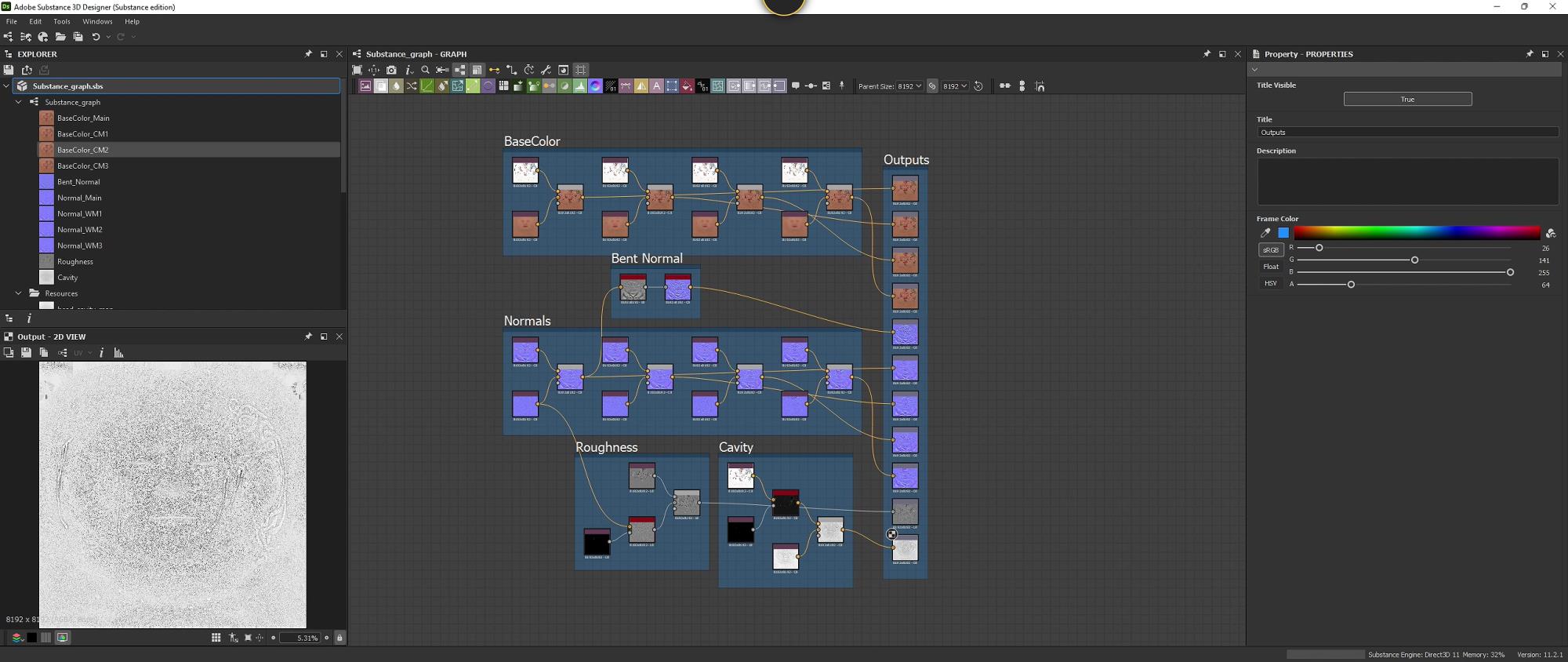Toggle the parent size width-height link
The height and width of the screenshot is (662, 1568).
pyautogui.click(x=932, y=86)
